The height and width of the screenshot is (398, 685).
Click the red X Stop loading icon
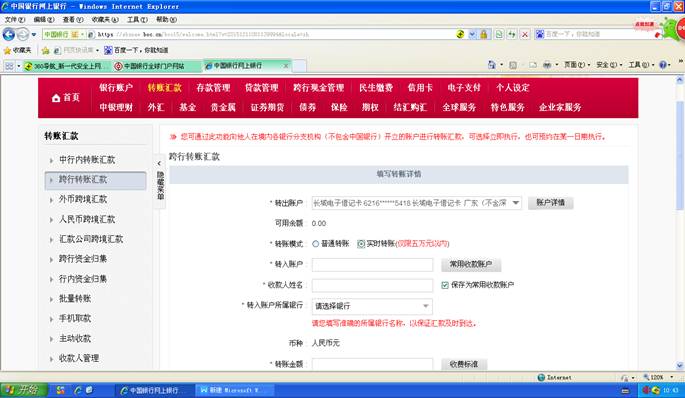pyautogui.click(x=525, y=34)
